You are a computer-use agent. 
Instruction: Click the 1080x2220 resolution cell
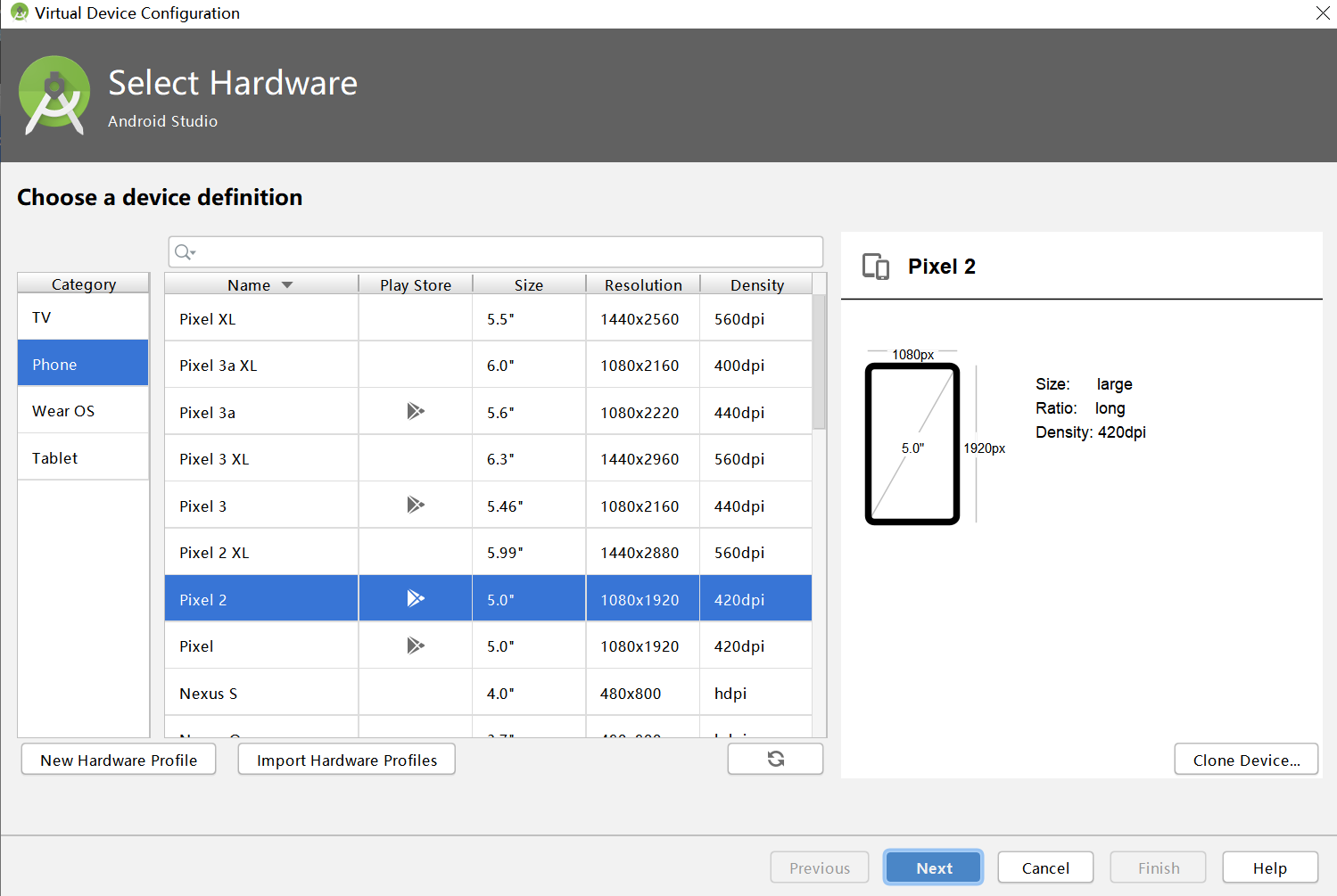pyautogui.click(x=642, y=412)
